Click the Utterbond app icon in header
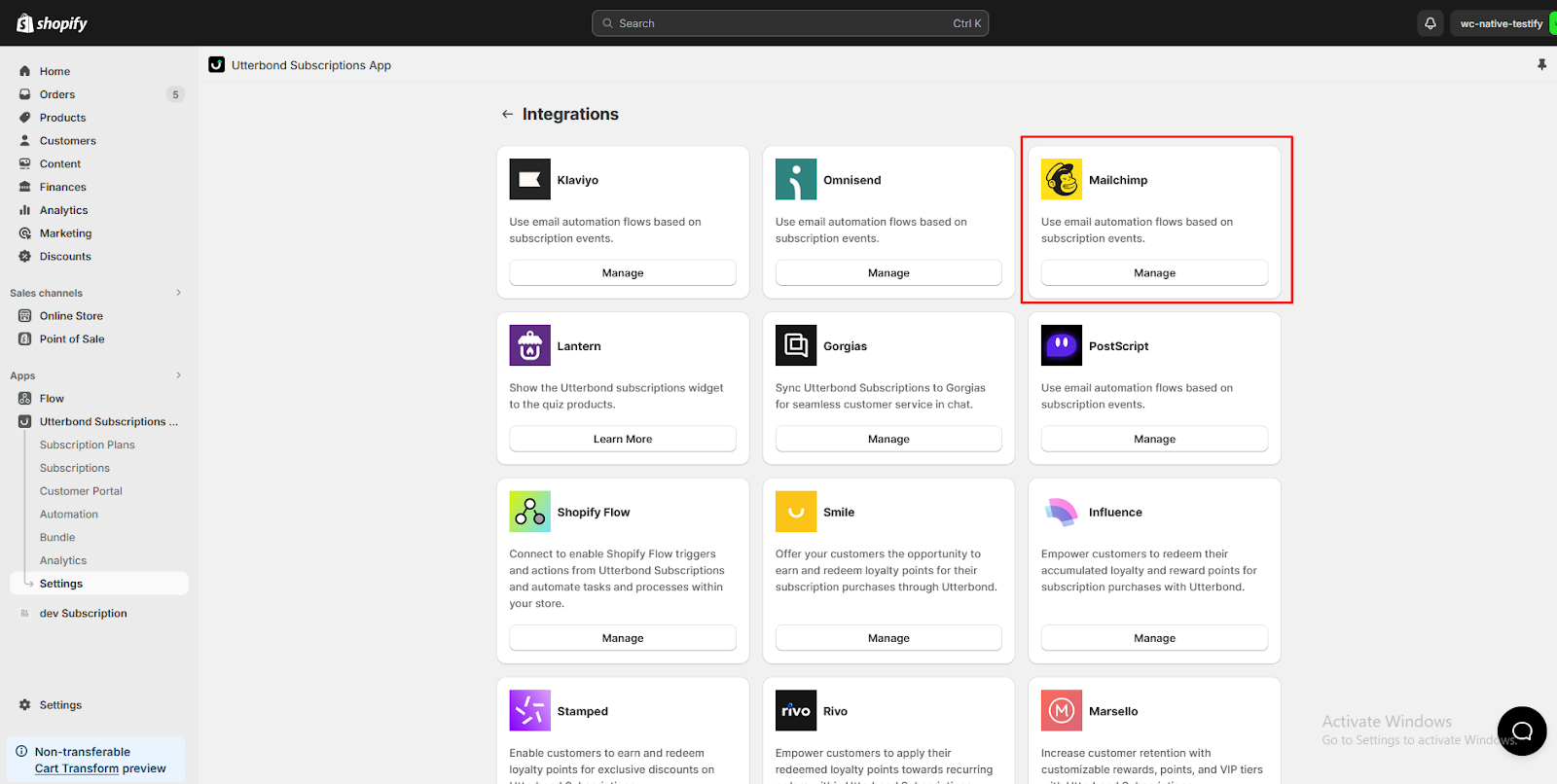 216,64
